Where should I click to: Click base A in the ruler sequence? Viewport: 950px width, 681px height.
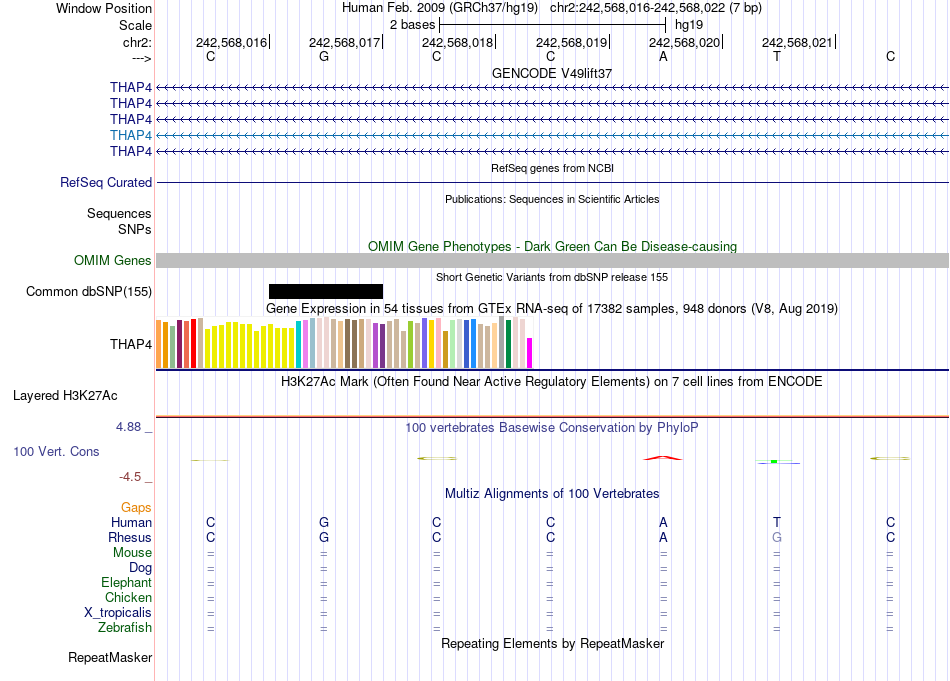[663, 56]
